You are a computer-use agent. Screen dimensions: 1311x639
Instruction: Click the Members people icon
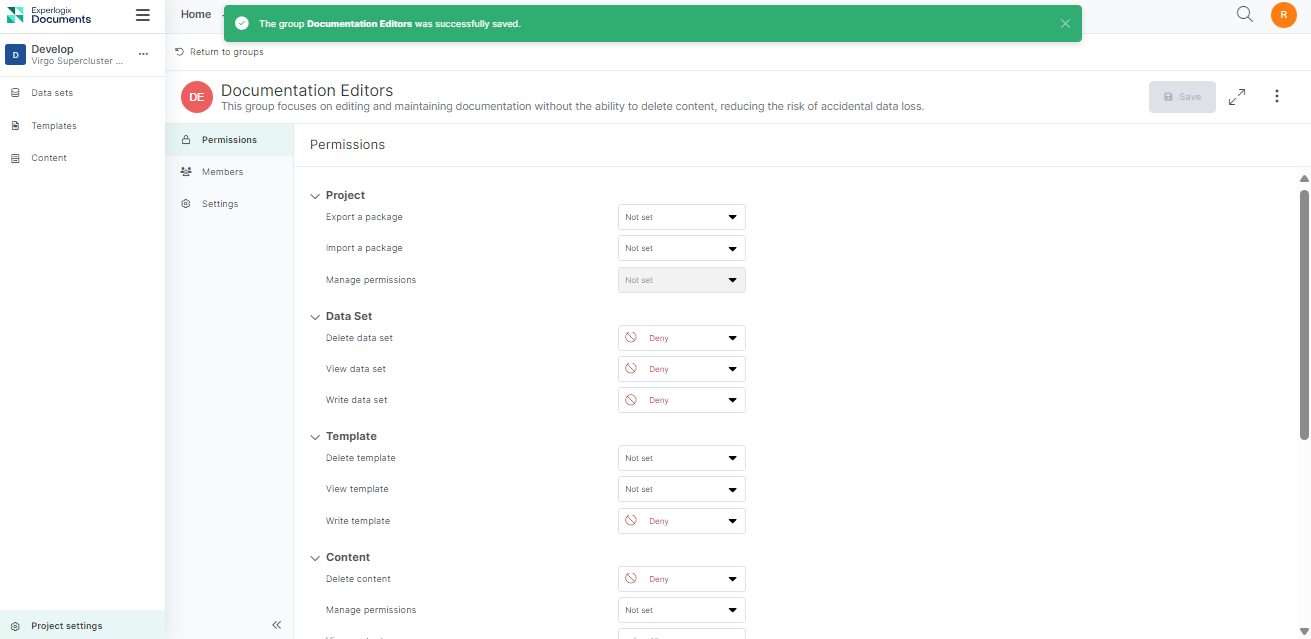pos(186,172)
